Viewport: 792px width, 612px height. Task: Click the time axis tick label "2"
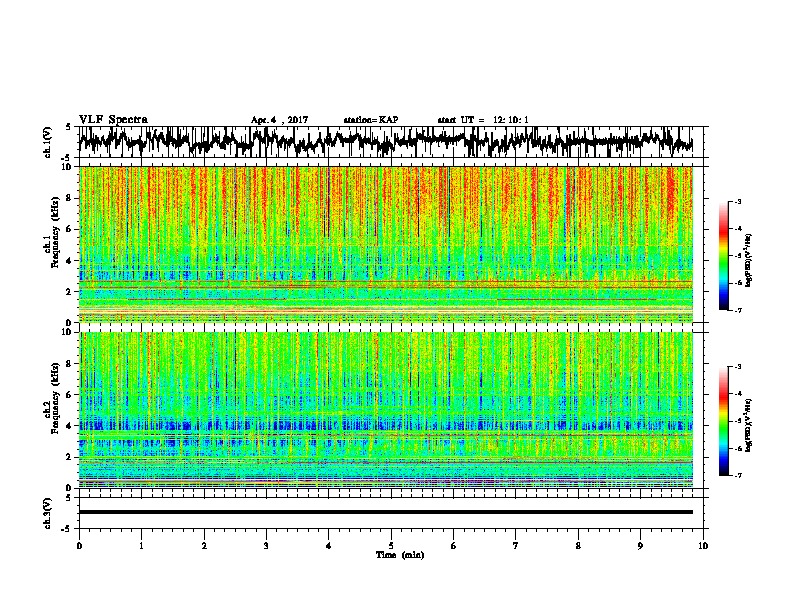coord(204,546)
